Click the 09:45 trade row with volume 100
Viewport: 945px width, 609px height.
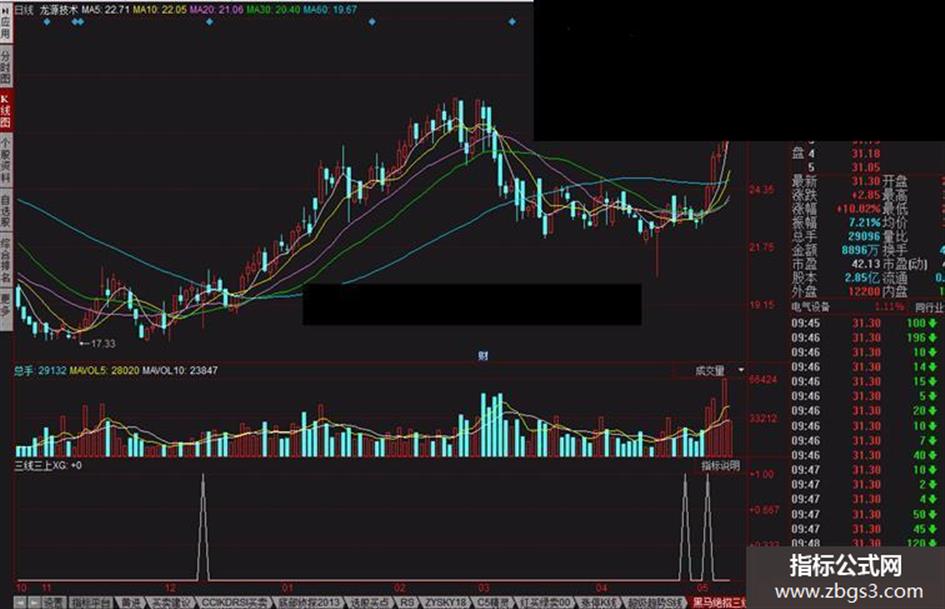point(864,323)
